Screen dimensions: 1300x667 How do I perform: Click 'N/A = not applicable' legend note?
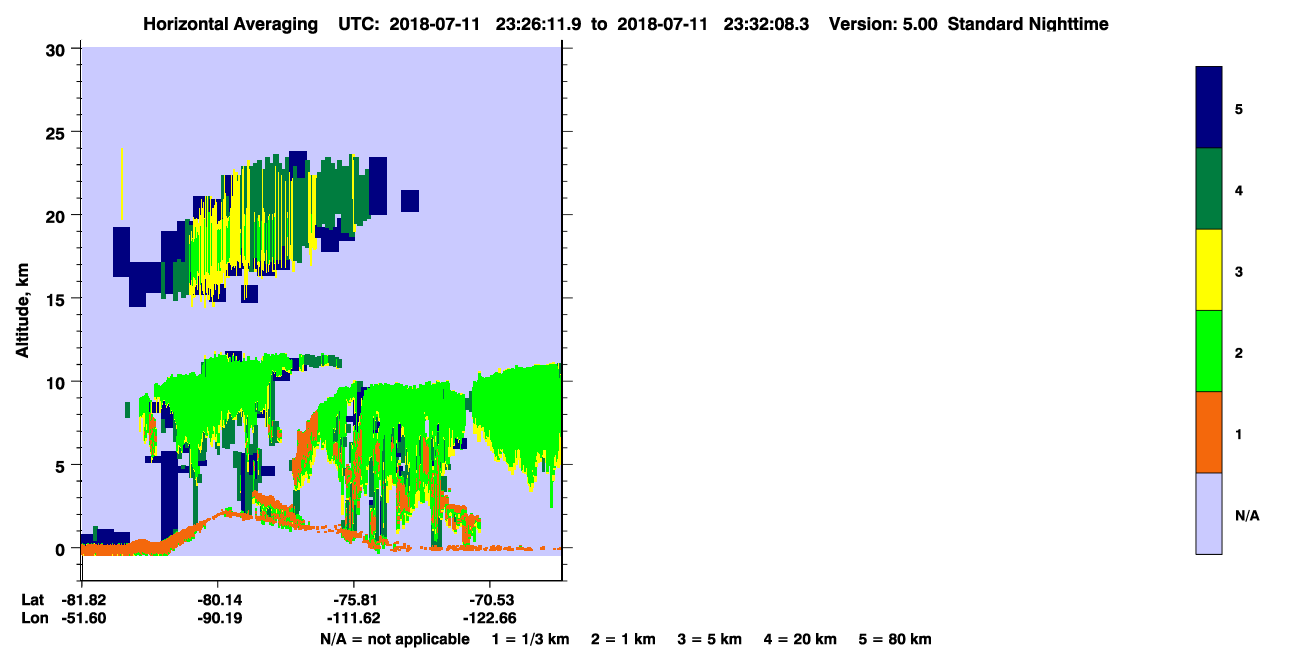pyautogui.click(x=394, y=639)
